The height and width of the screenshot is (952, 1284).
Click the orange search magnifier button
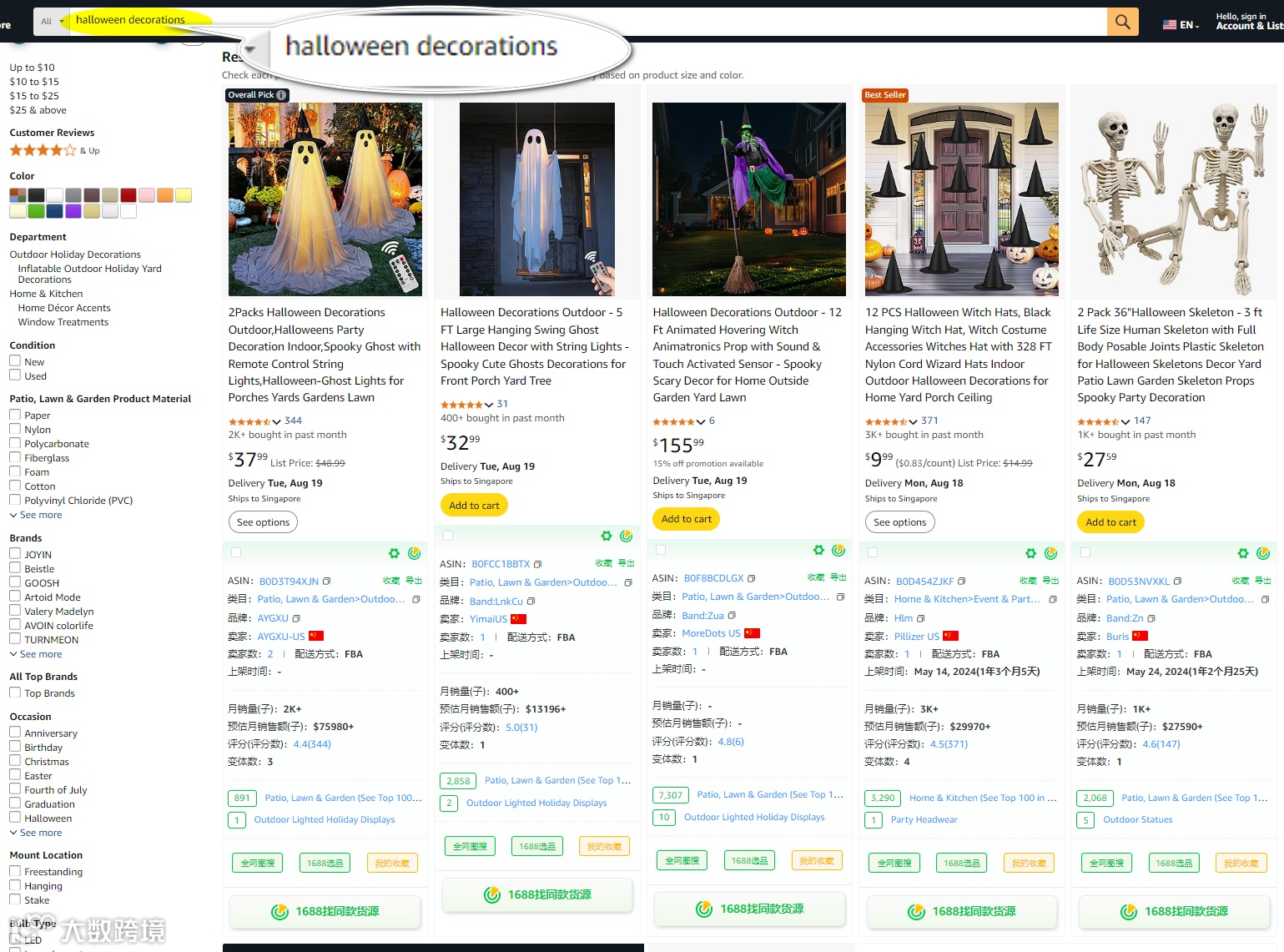click(1122, 22)
